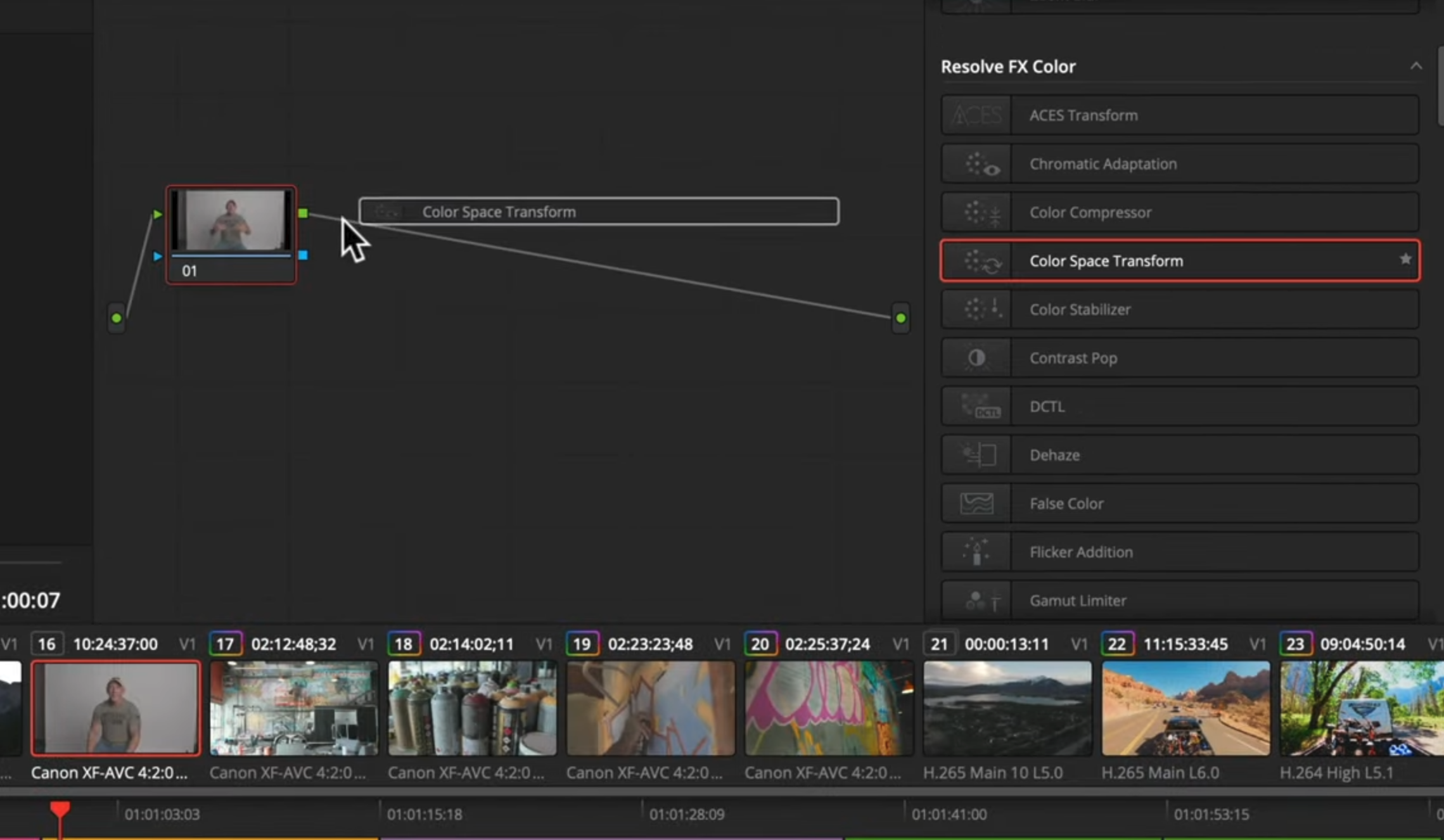
Task: Click the ACES Transform effect icon
Action: tap(976, 115)
